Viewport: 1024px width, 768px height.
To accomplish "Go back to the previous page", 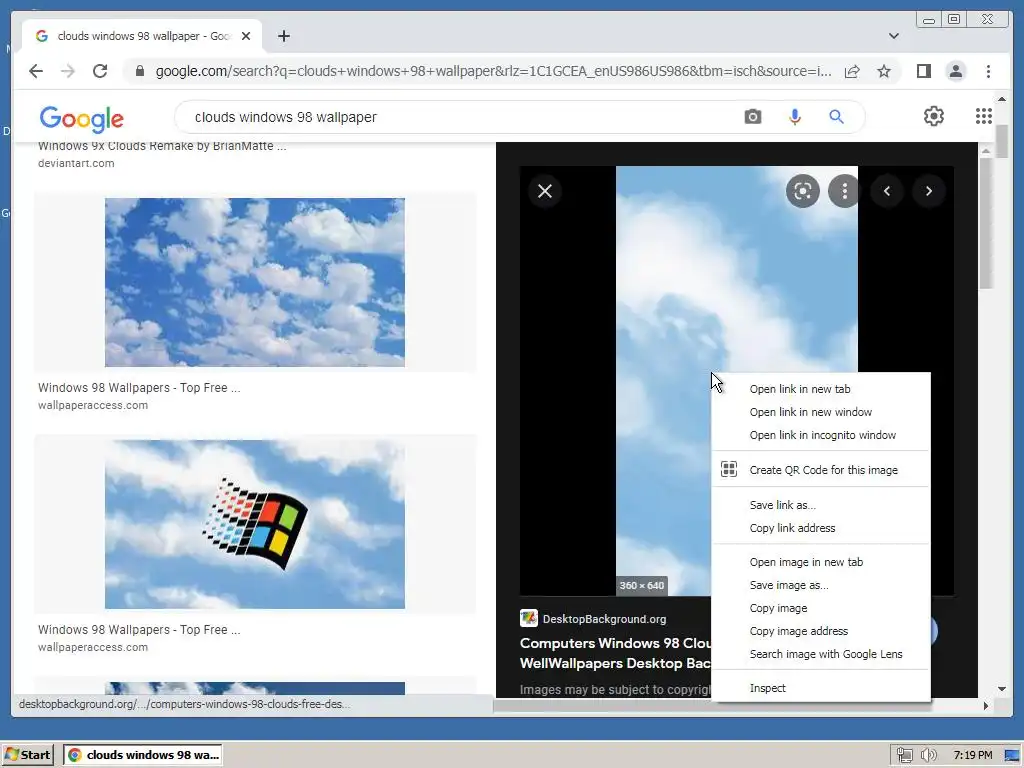I will click(x=36, y=71).
